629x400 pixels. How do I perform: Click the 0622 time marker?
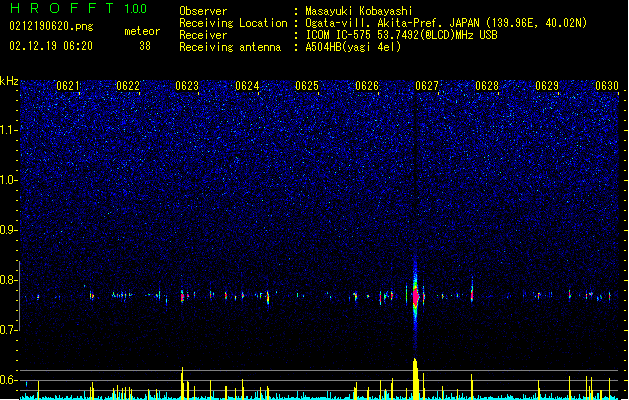(128, 86)
